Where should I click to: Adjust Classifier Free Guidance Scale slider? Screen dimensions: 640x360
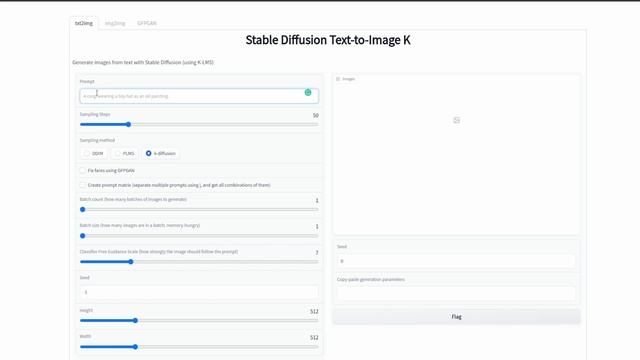(199, 262)
